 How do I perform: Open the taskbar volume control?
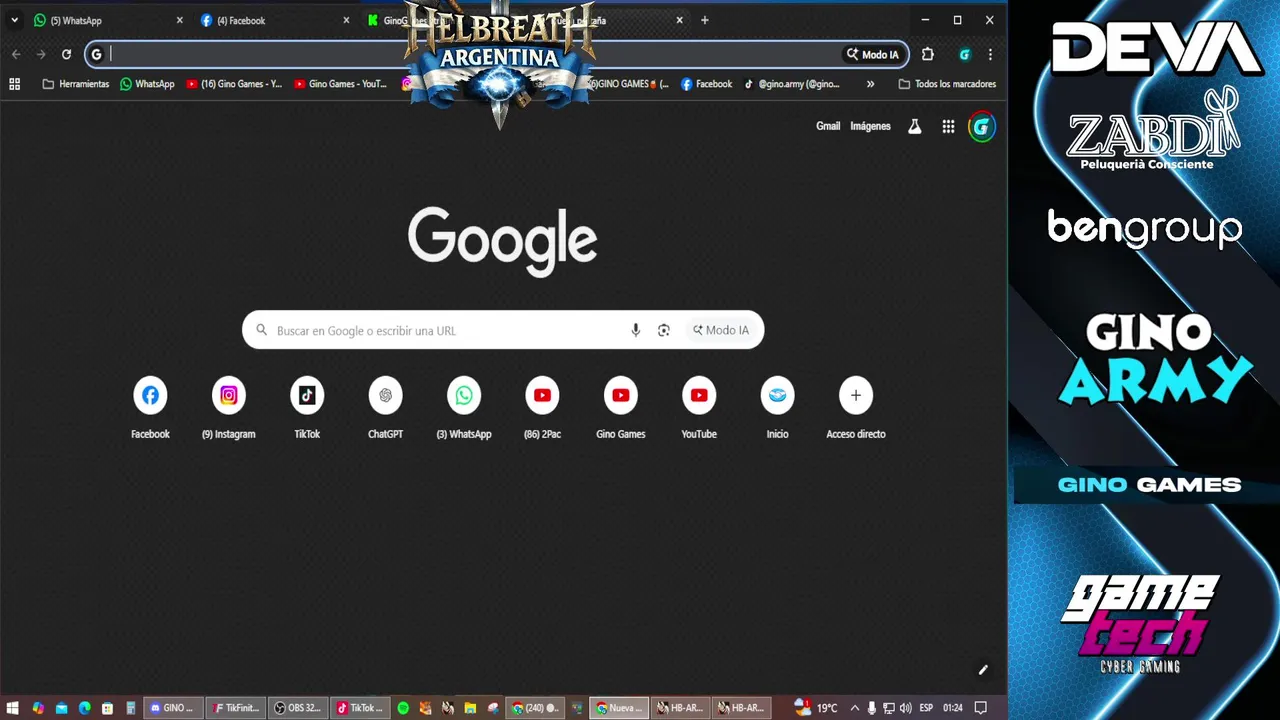pyautogui.click(x=905, y=708)
